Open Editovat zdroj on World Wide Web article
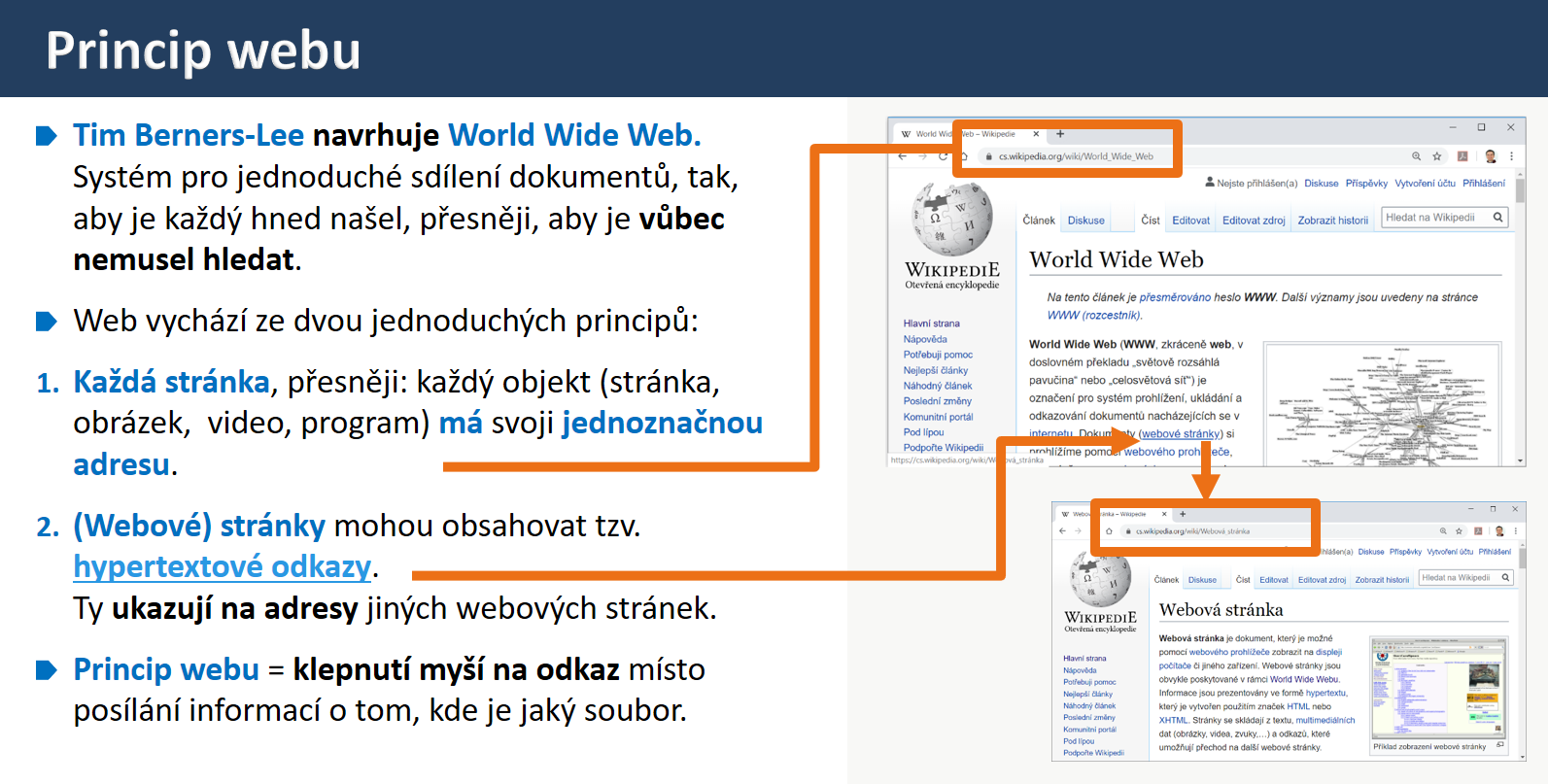This screenshot has height=784, width=1548. tap(1254, 221)
